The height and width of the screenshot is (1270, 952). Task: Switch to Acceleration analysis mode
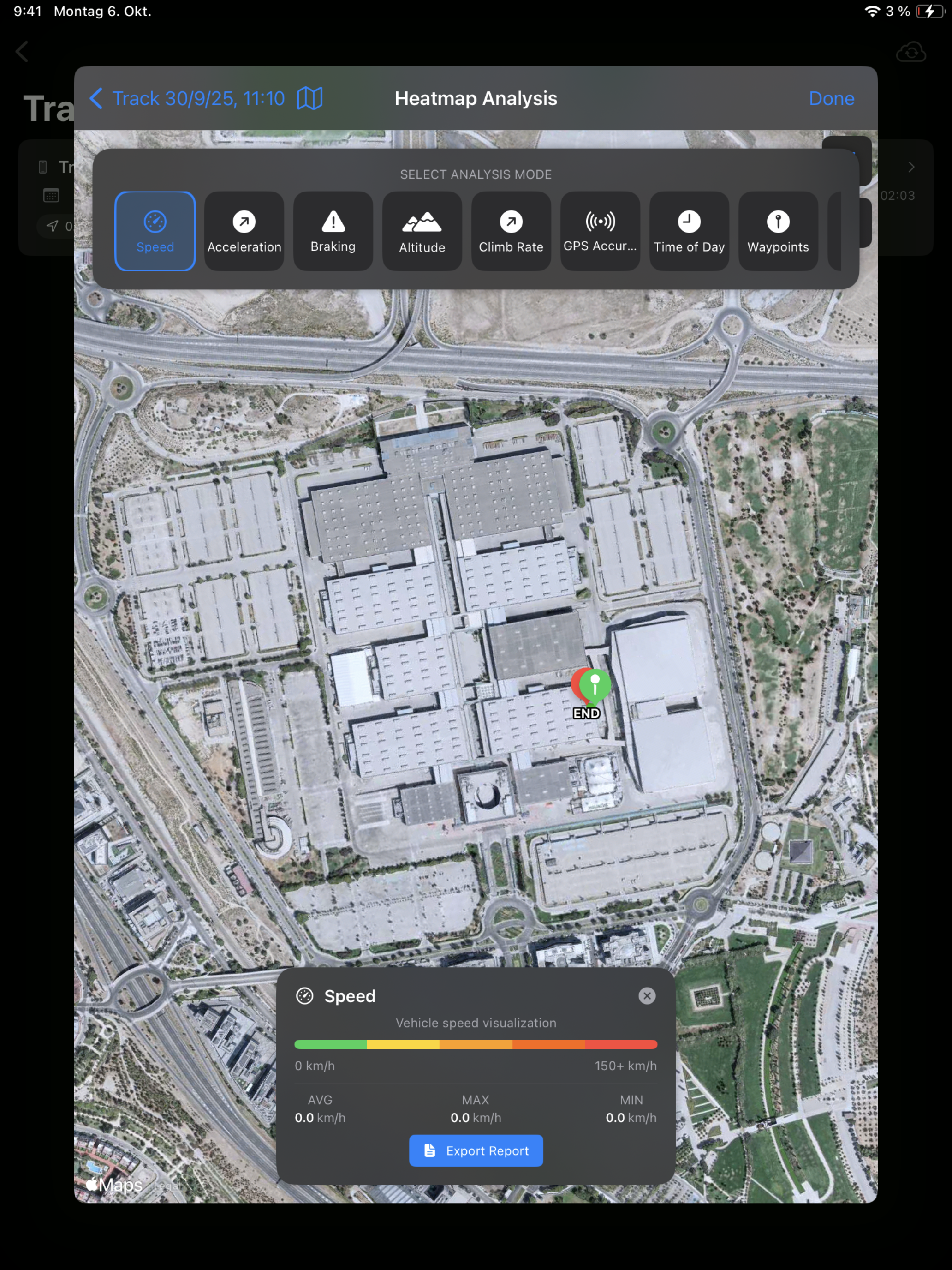244,231
